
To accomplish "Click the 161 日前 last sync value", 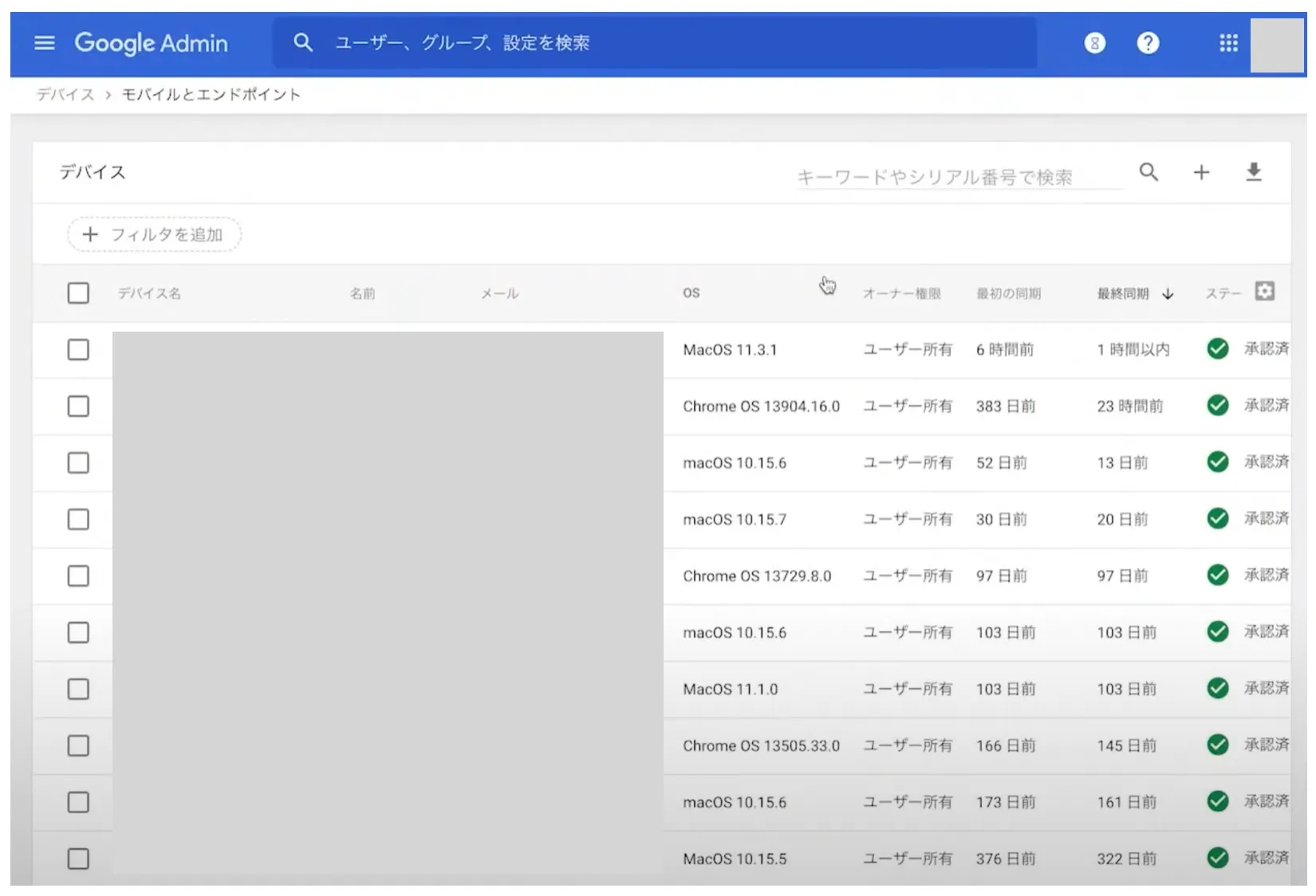I will click(1126, 803).
